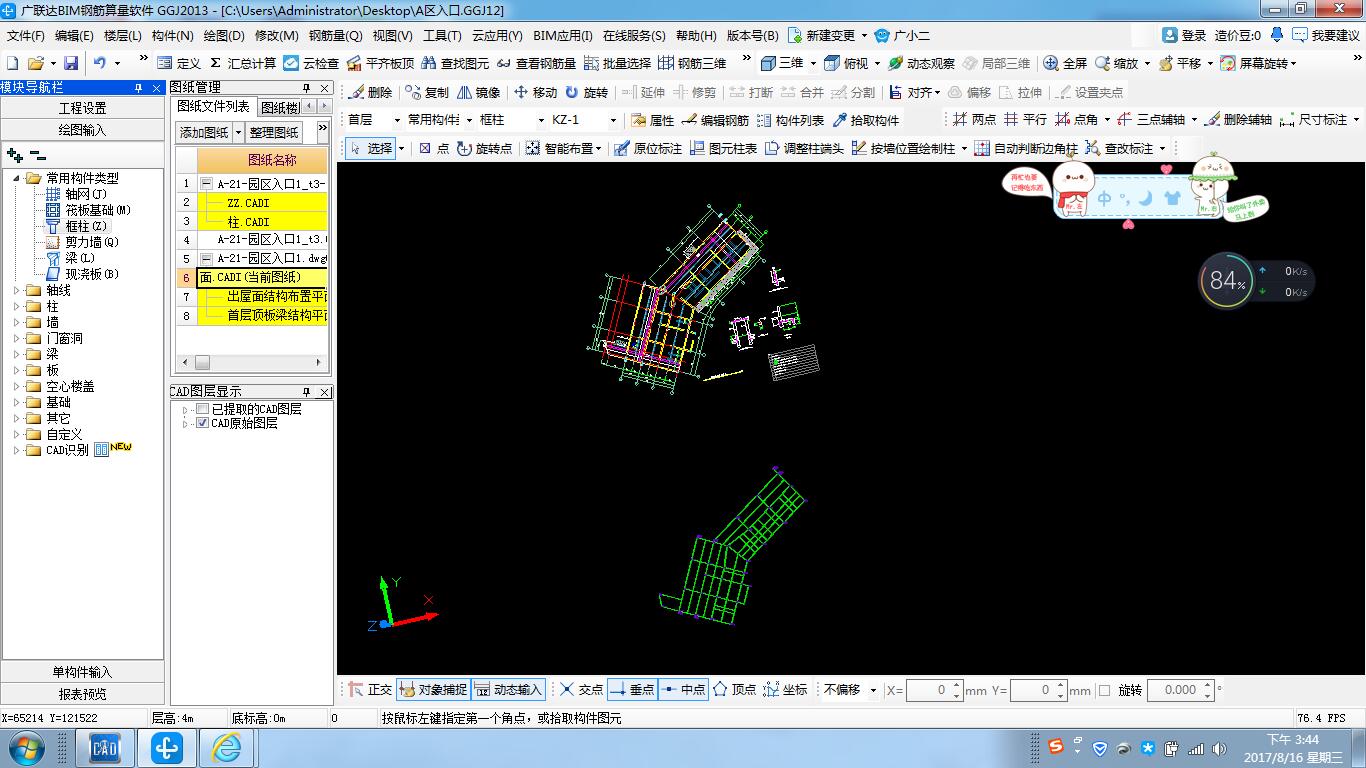Open 编辑钢筋 edit rebar
The image size is (1366, 768).
(x=715, y=120)
